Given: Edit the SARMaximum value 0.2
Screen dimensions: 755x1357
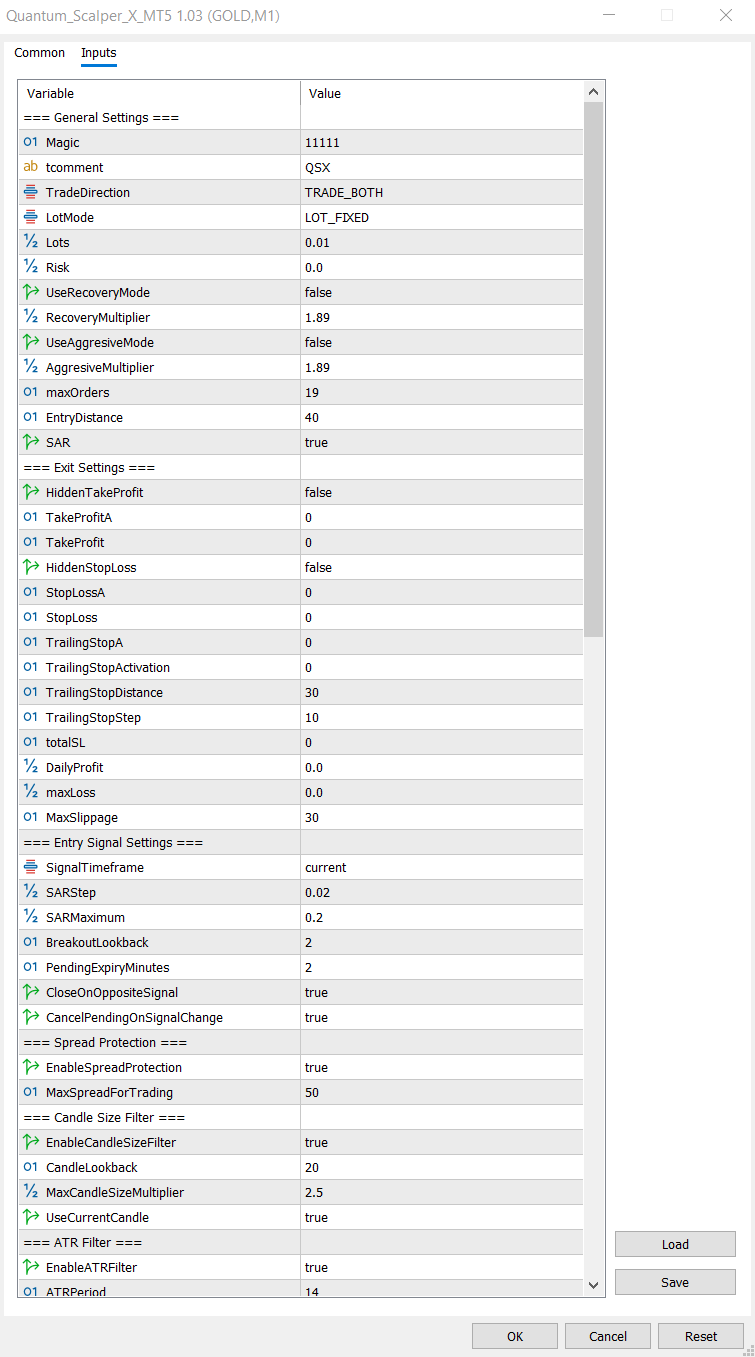Looking at the screenshot, I should pos(442,918).
